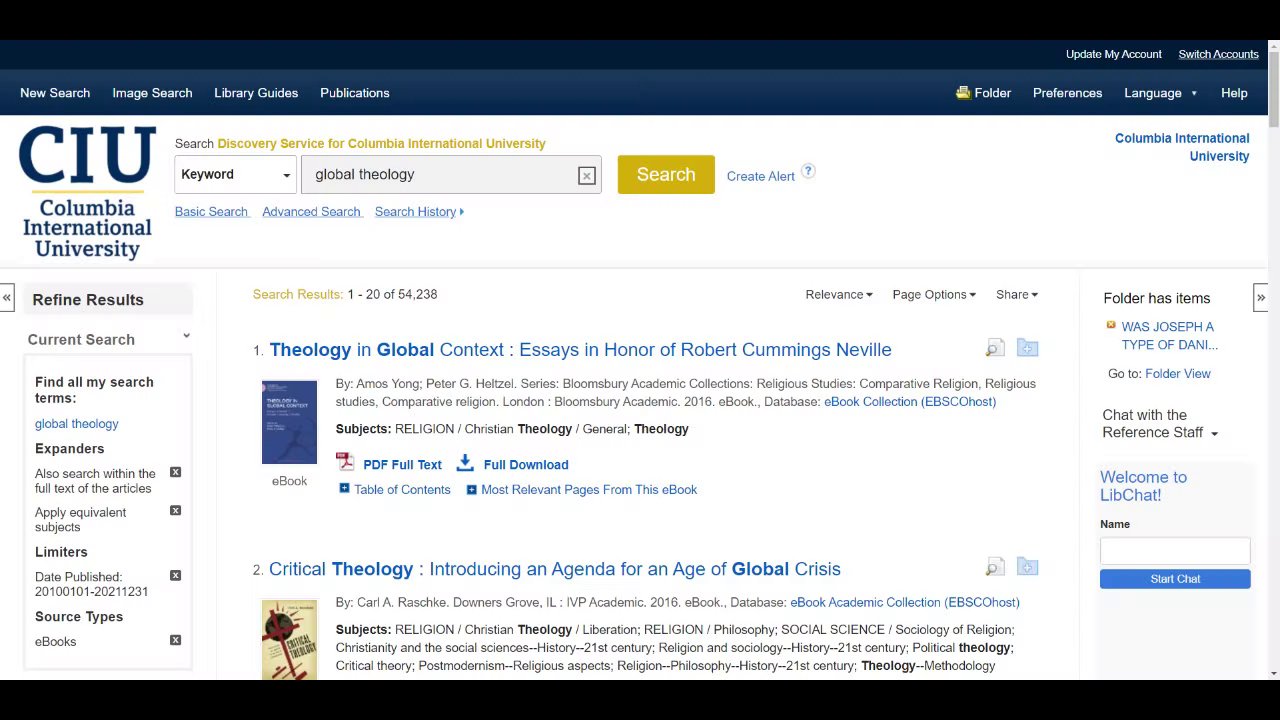Collapse the Current Search section
Image resolution: width=1280 pixels, height=720 pixels.
(186, 337)
